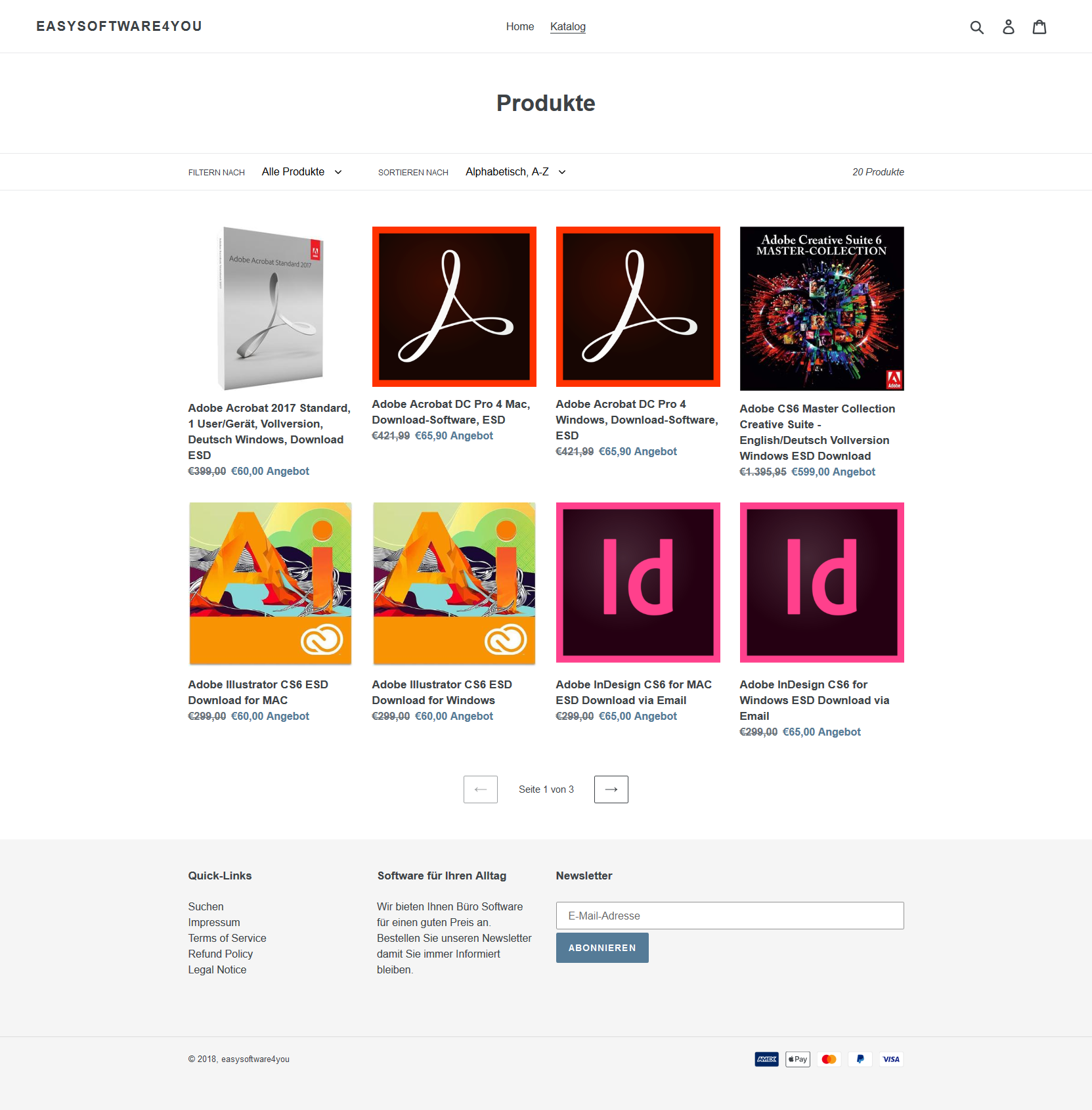Open the Terms of Service link
This screenshot has height=1110, width=1092.
(227, 939)
